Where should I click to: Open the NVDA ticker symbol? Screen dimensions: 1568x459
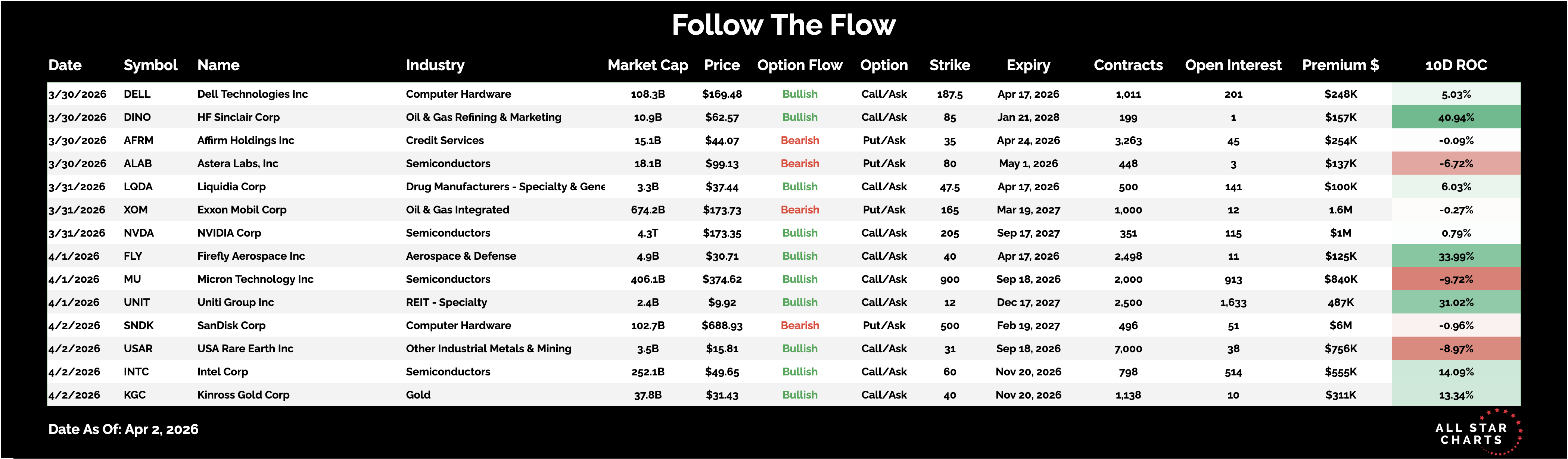coord(139,233)
